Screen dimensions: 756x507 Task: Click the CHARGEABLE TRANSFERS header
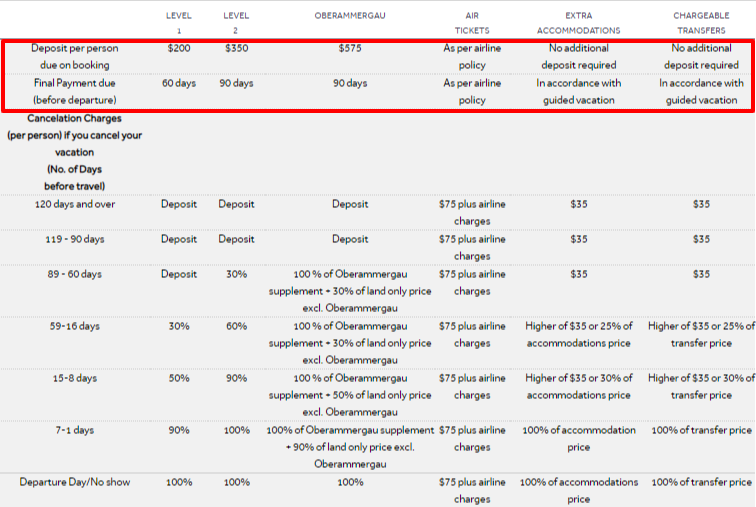coord(701,23)
